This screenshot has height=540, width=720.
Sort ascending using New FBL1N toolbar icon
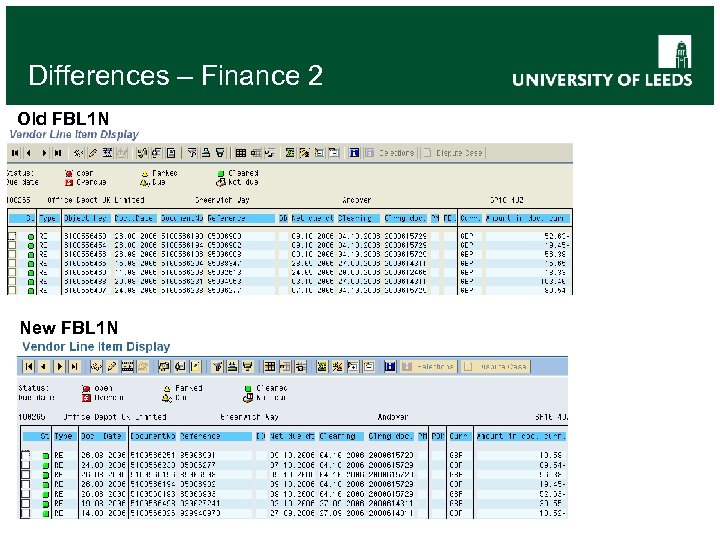click(x=233, y=366)
